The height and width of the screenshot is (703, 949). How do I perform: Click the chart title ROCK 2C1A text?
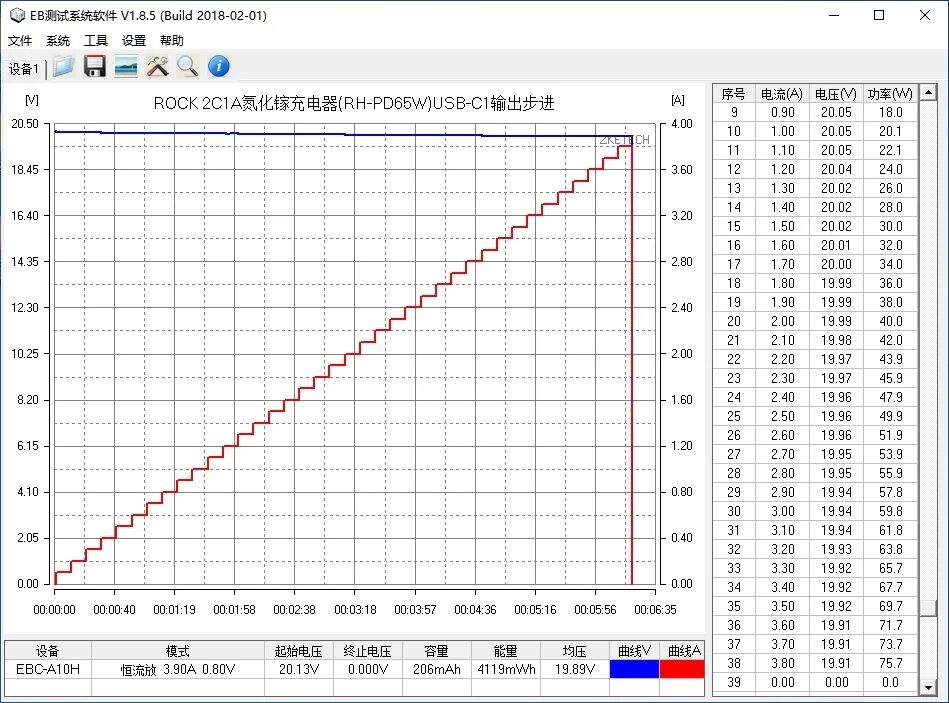point(354,103)
